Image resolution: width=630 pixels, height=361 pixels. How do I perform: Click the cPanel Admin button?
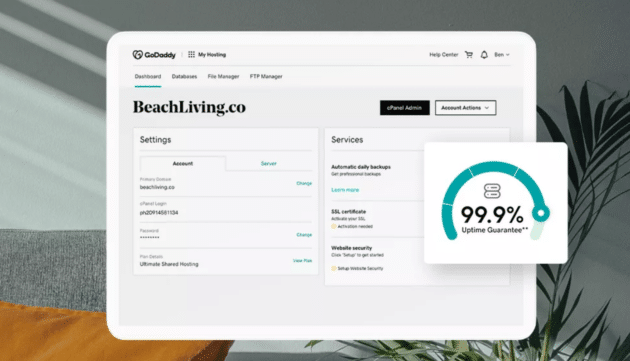pyautogui.click(x=405, y=108)
